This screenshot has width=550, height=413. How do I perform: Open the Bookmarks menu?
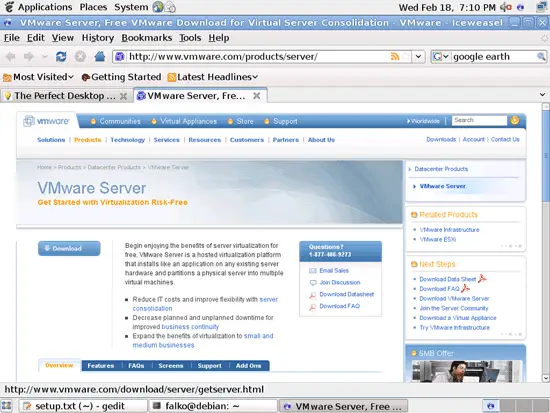[147, 38]
